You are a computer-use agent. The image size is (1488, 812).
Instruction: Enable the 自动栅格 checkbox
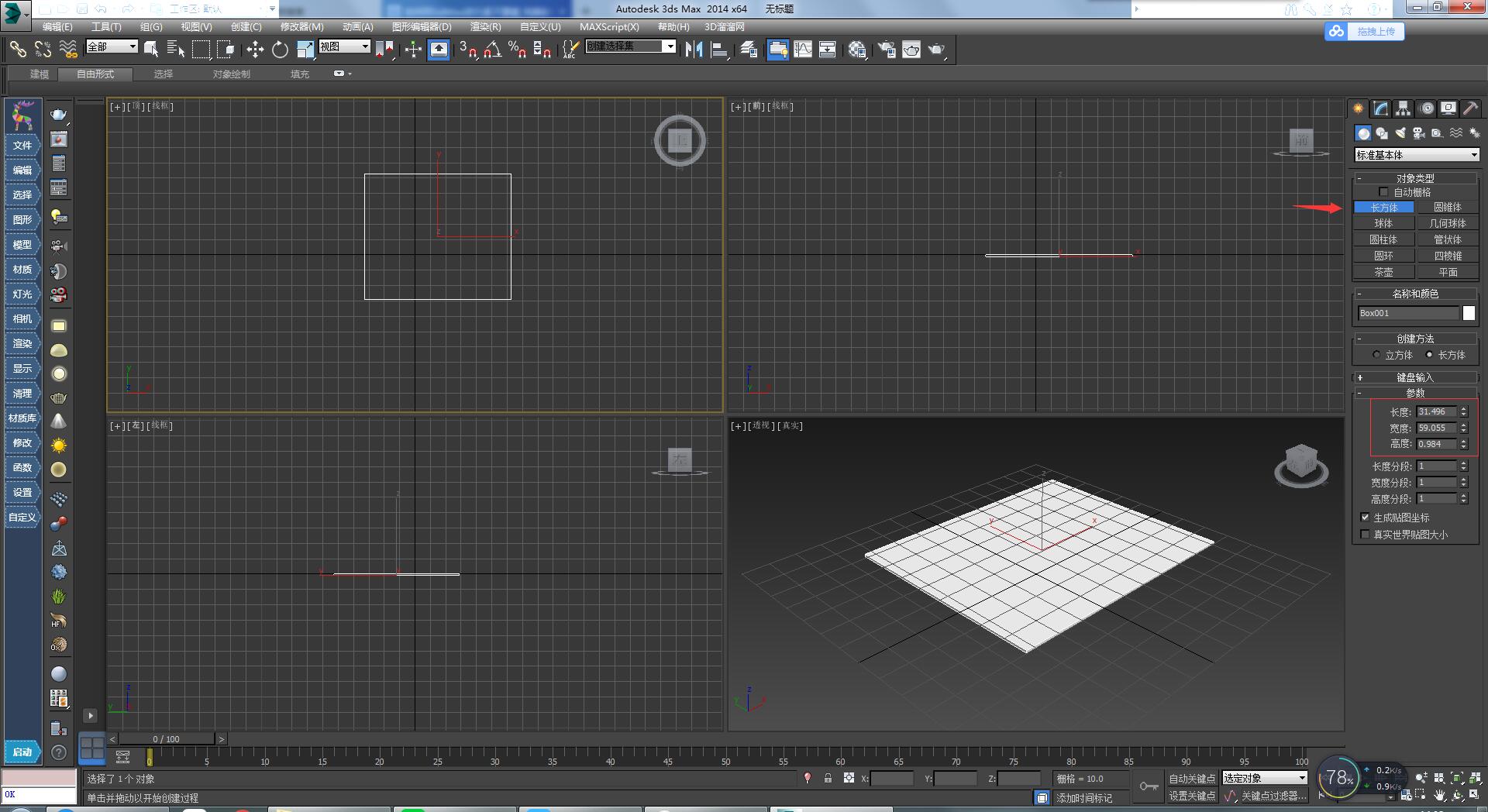(1384, 191)
